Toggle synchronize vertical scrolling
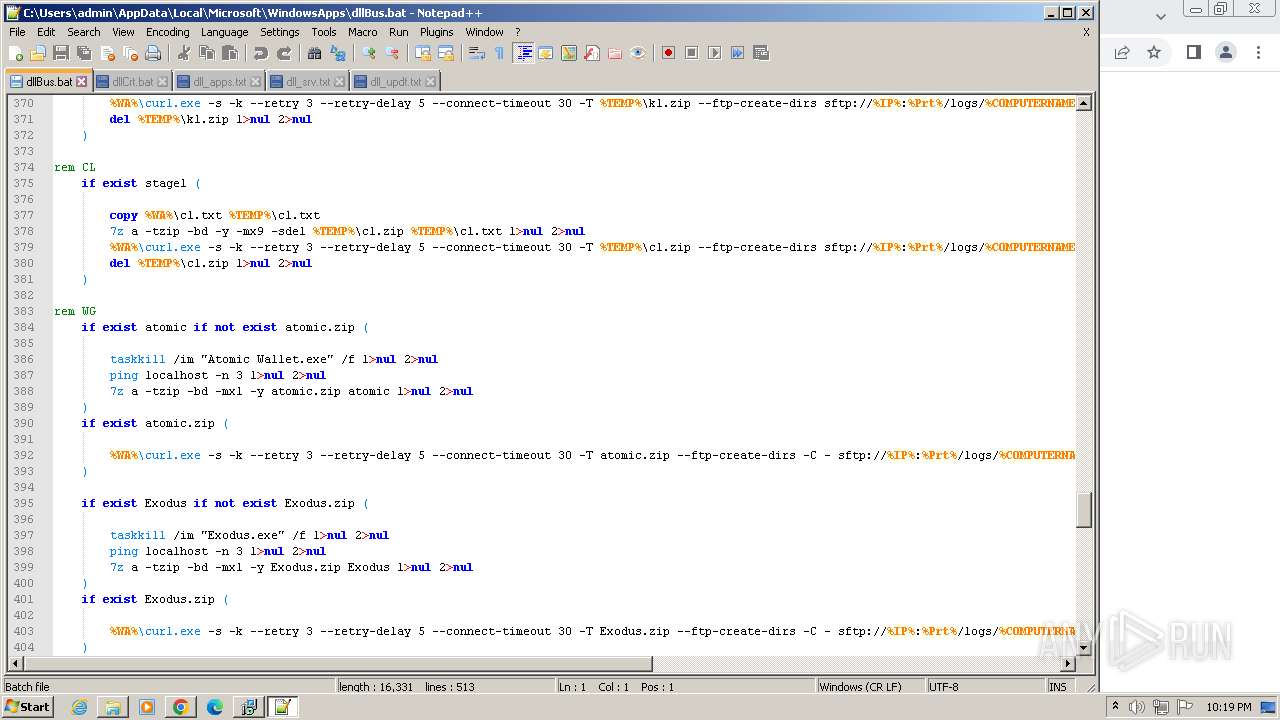 pos(423,53)
